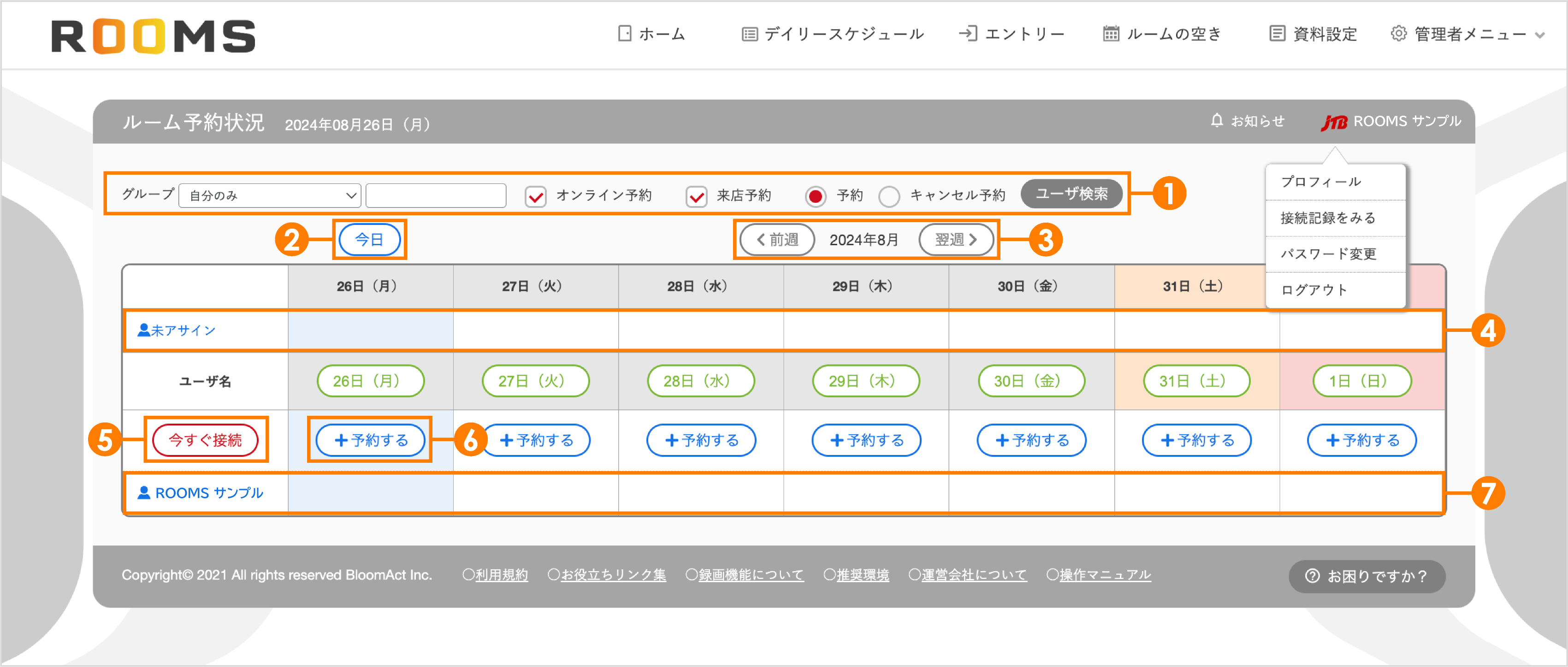Select the キャンセル予約 radio button
Viewport: 1568px width, 667px height.
coord(889,195)
